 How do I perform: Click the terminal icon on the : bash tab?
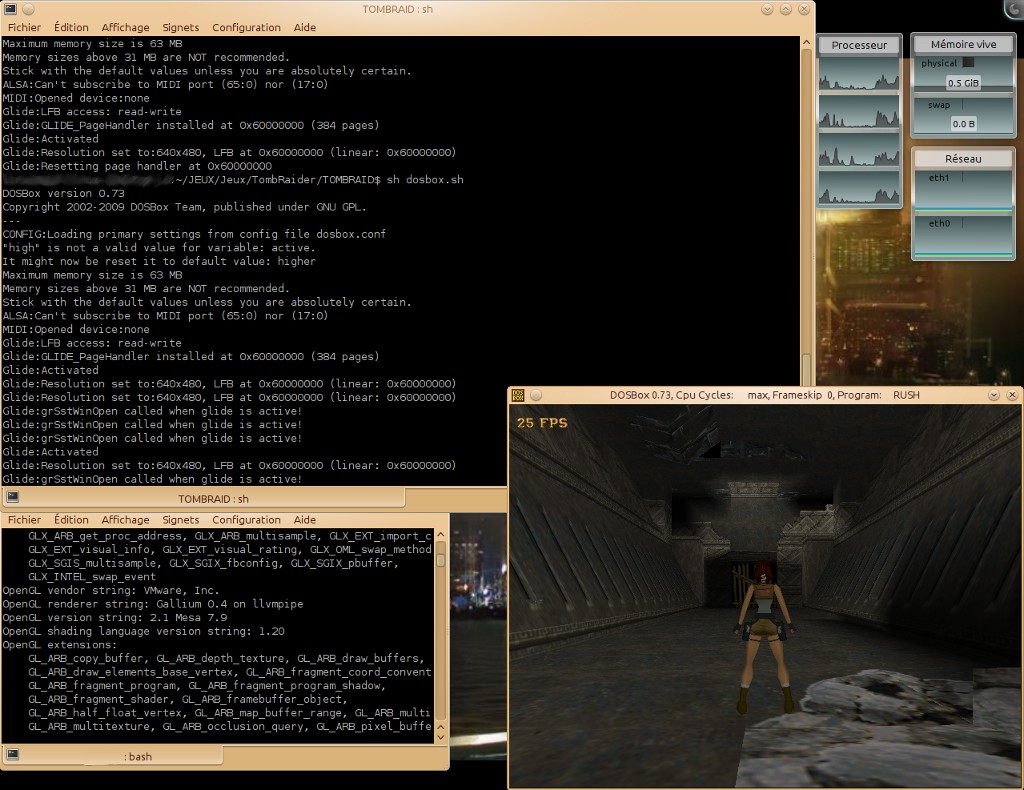[12, 755]
